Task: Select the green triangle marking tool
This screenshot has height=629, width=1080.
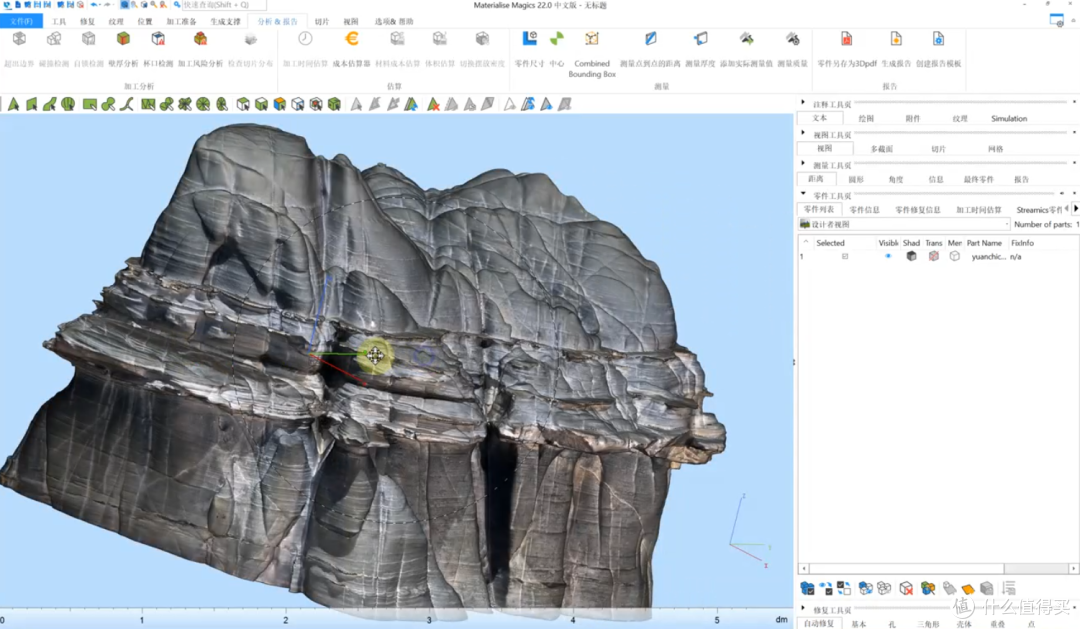Action: click(x=13, y=104)
